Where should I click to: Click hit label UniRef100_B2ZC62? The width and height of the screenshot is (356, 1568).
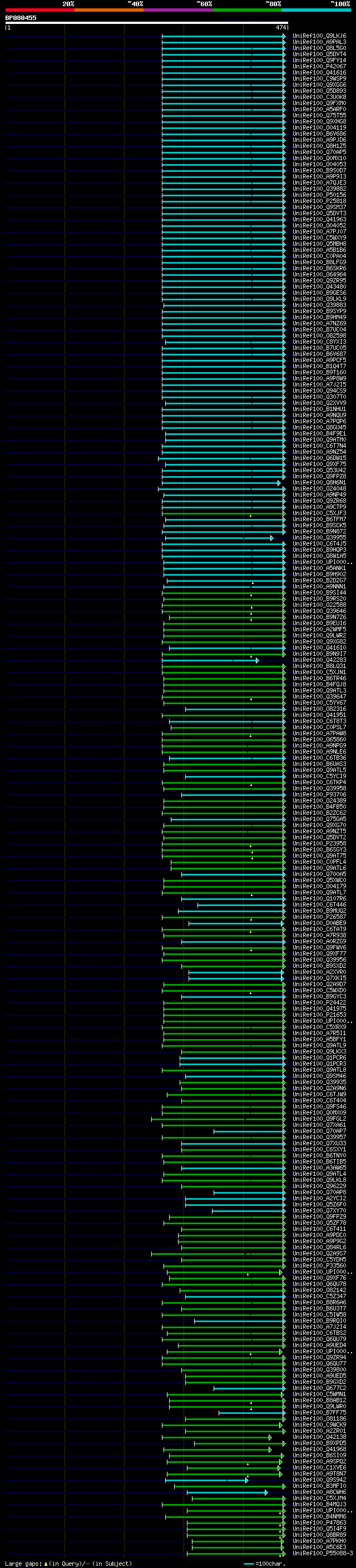pyautogui.click(x=319, y=813)
